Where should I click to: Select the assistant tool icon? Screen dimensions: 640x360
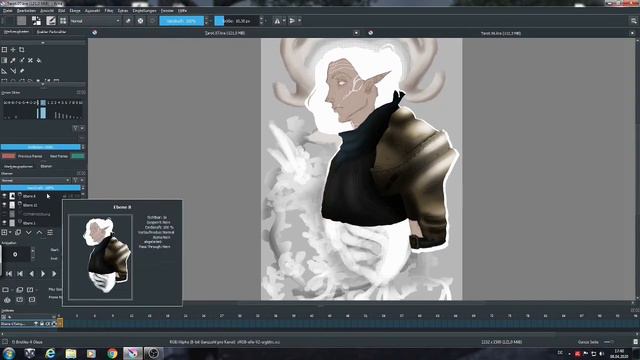point(4,71)
